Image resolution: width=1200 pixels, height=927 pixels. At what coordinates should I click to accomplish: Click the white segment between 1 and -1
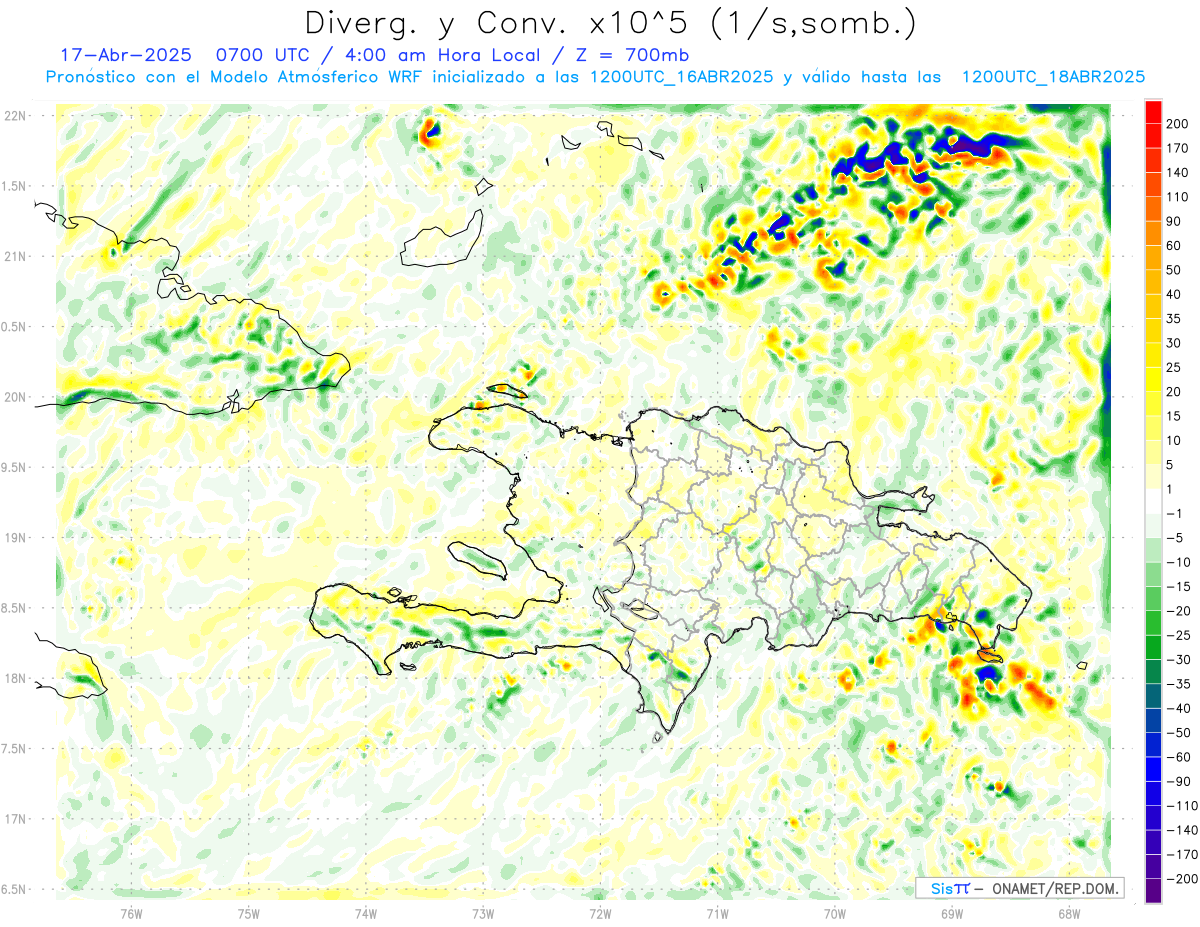click(1153, 501)
